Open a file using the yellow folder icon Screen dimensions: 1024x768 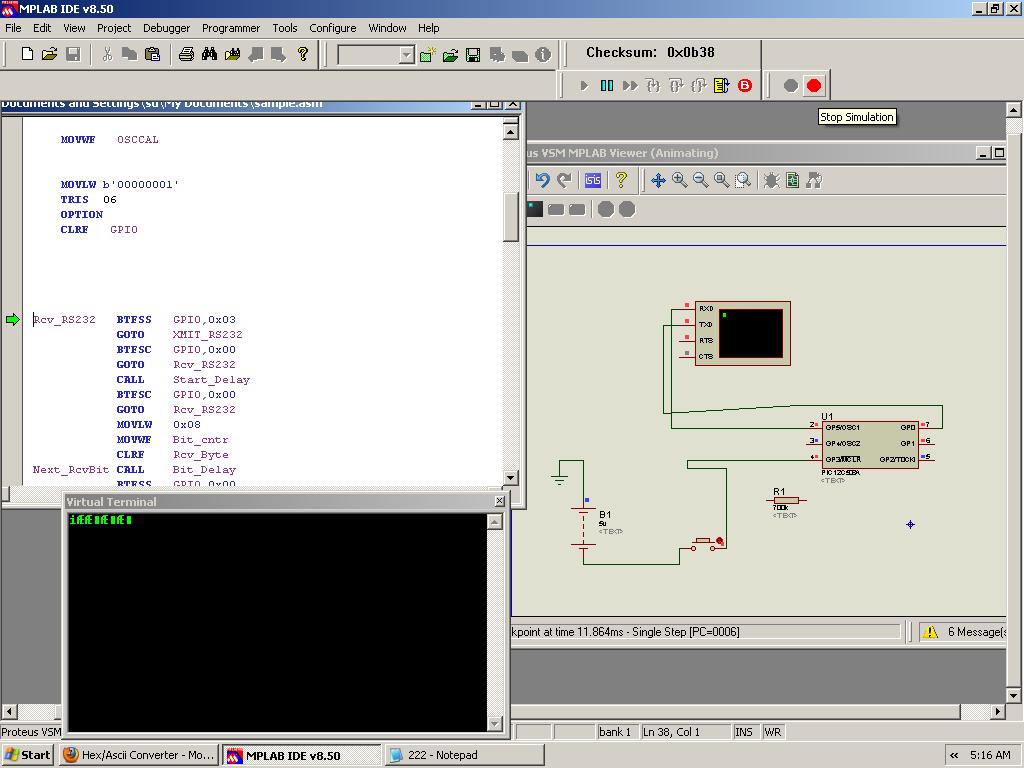click(50, 54)
